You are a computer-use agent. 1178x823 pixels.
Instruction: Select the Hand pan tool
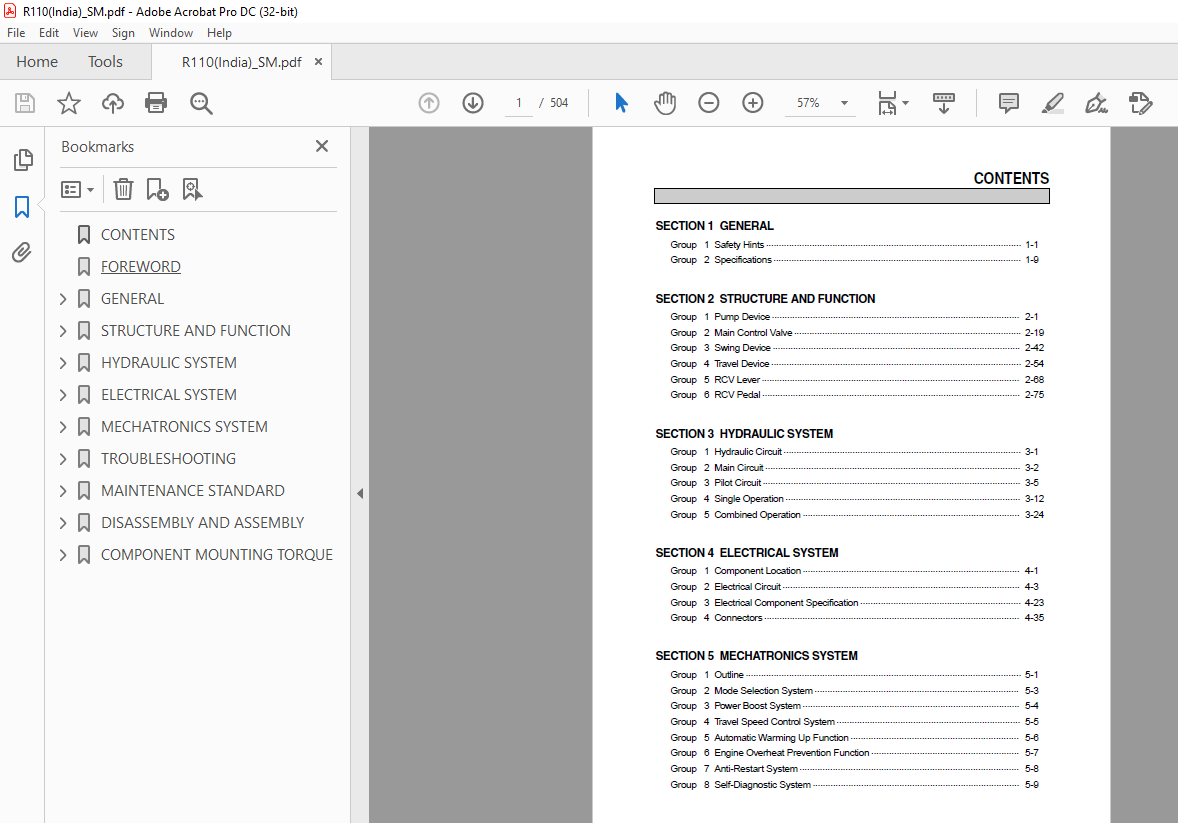[x=665, y=103]
